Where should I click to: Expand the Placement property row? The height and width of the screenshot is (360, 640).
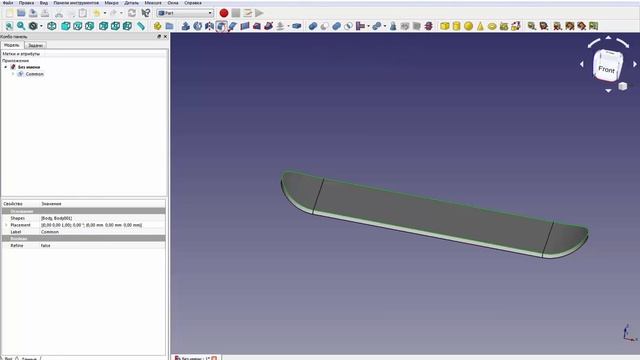point(6,225)
